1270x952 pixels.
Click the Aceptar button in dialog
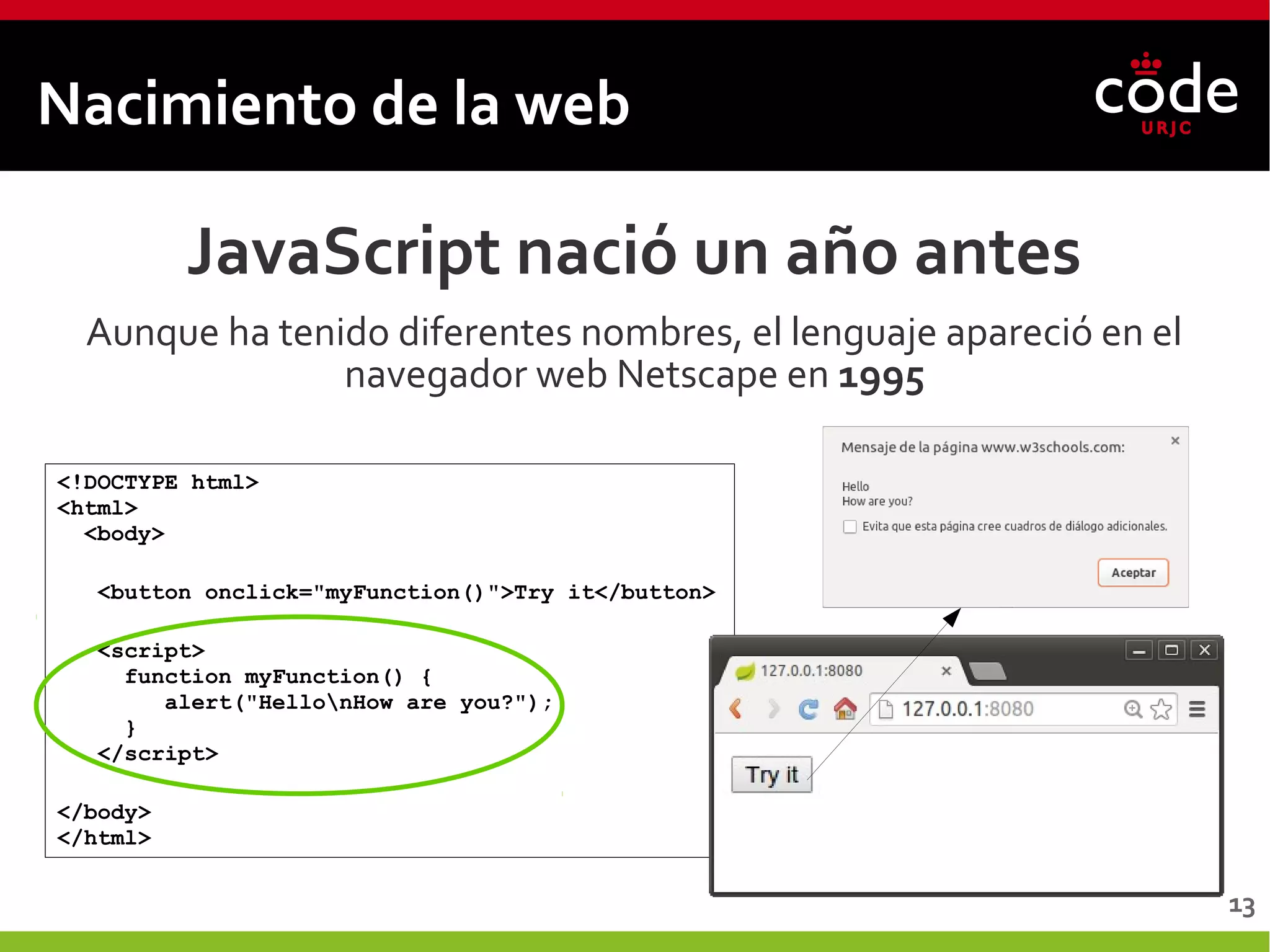(x=1133, y=572)
